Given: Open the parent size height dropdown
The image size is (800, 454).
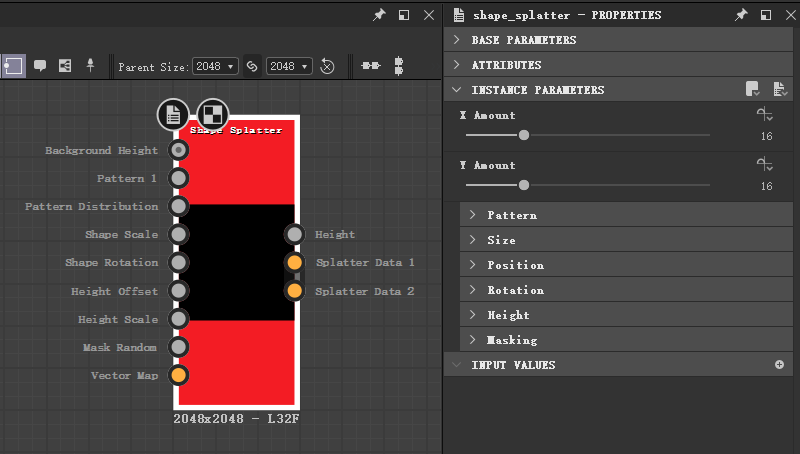Looking at the screenshot, I should 289,66.
